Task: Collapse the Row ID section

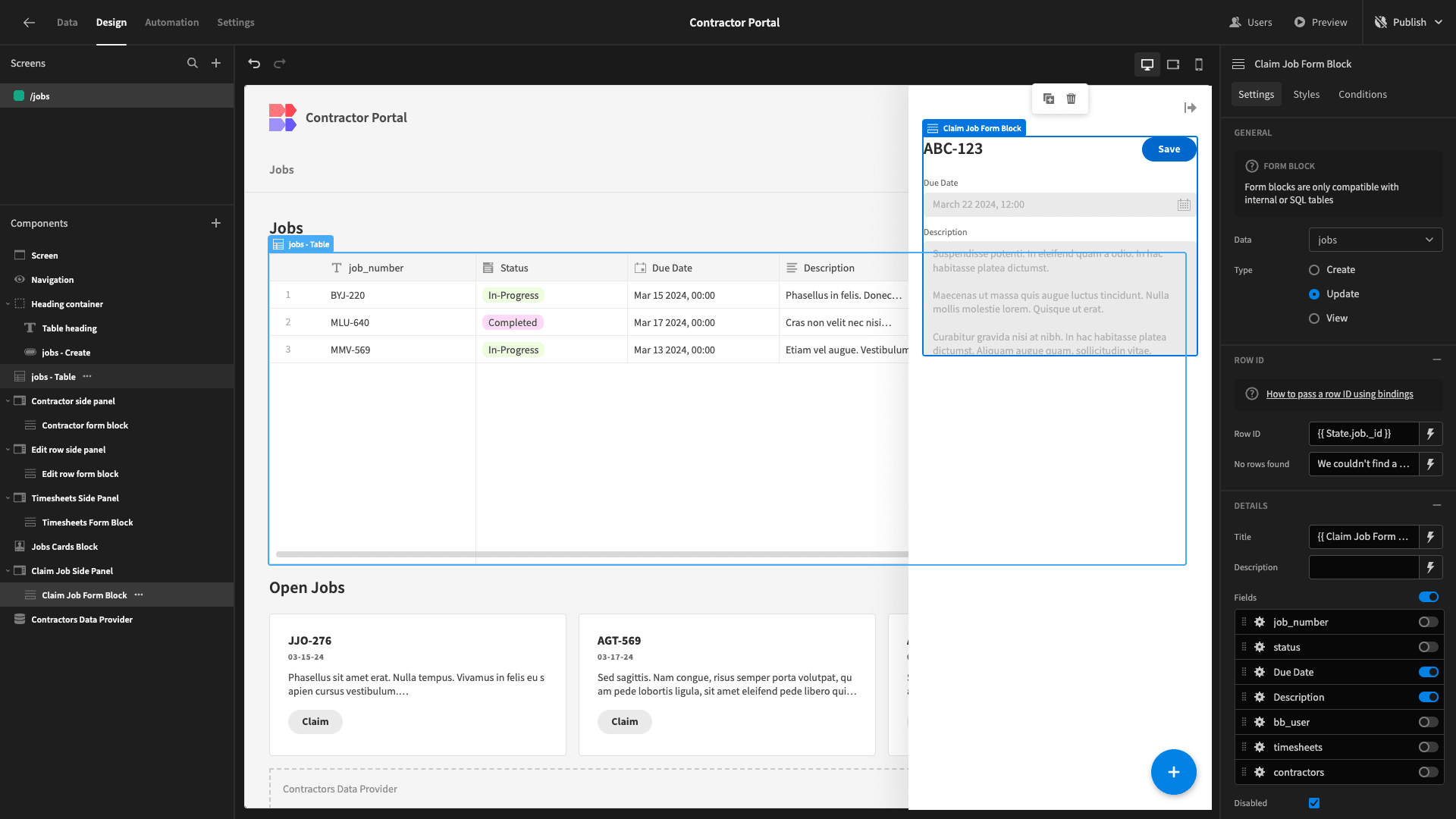Action: pyautogui.click(x=1436, y=359)
